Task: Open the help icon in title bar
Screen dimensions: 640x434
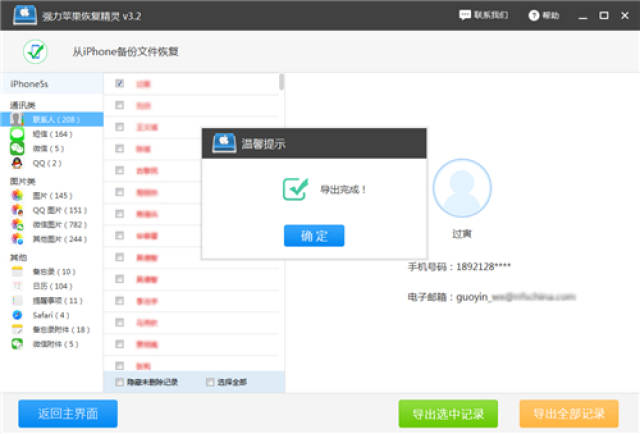Action: [533, 16]
